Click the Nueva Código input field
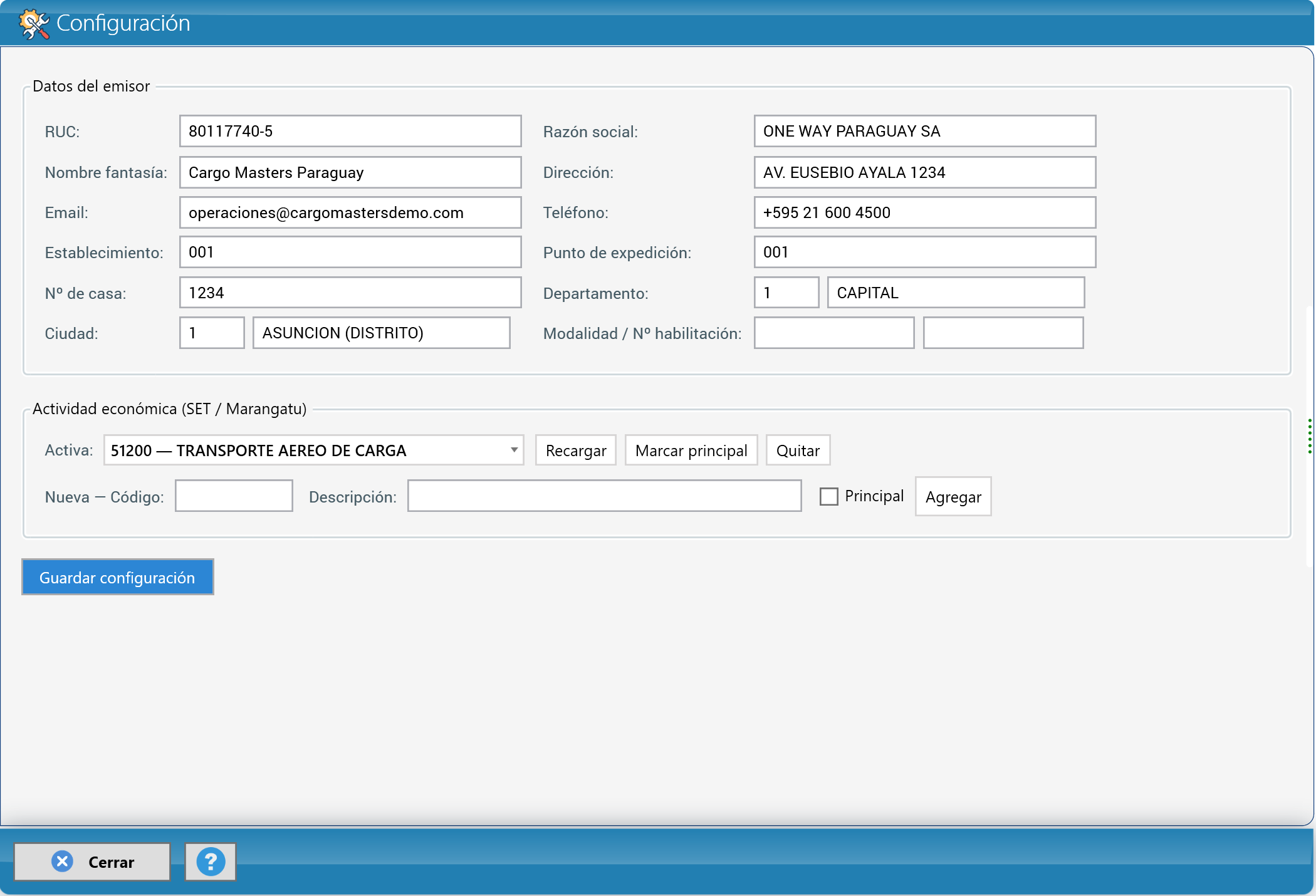Screen dimensions: 1316x896 coord(234,496)
